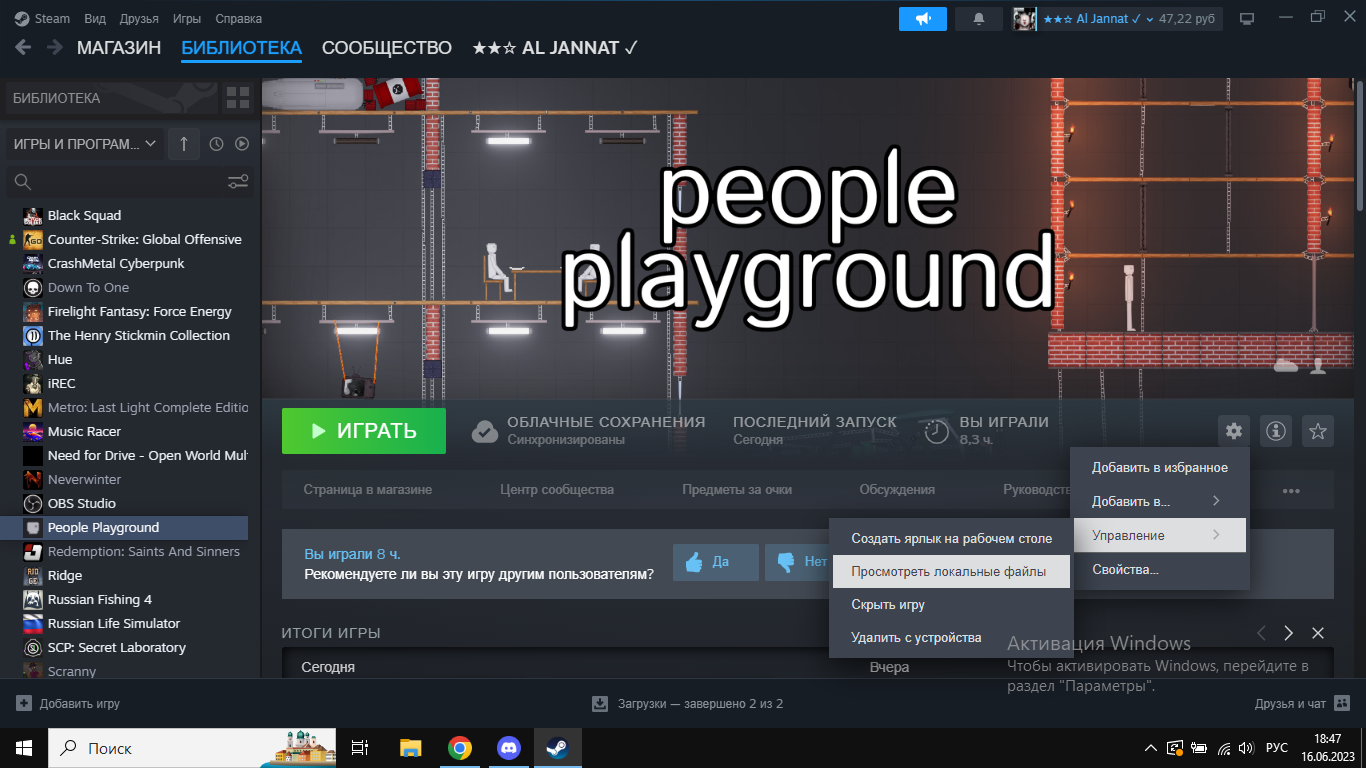Open the Вид menu
Screen dimensions: 1366x768
[95, 19]
